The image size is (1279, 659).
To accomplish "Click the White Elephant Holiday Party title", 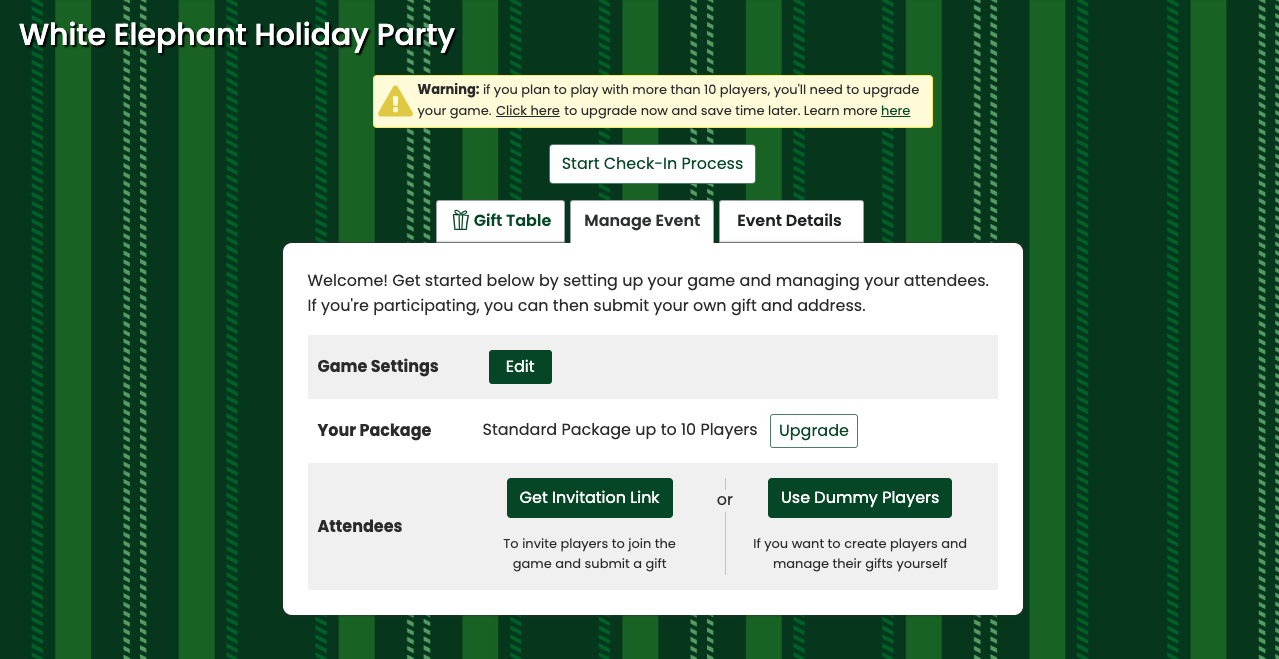I will [x=238, y=36].
